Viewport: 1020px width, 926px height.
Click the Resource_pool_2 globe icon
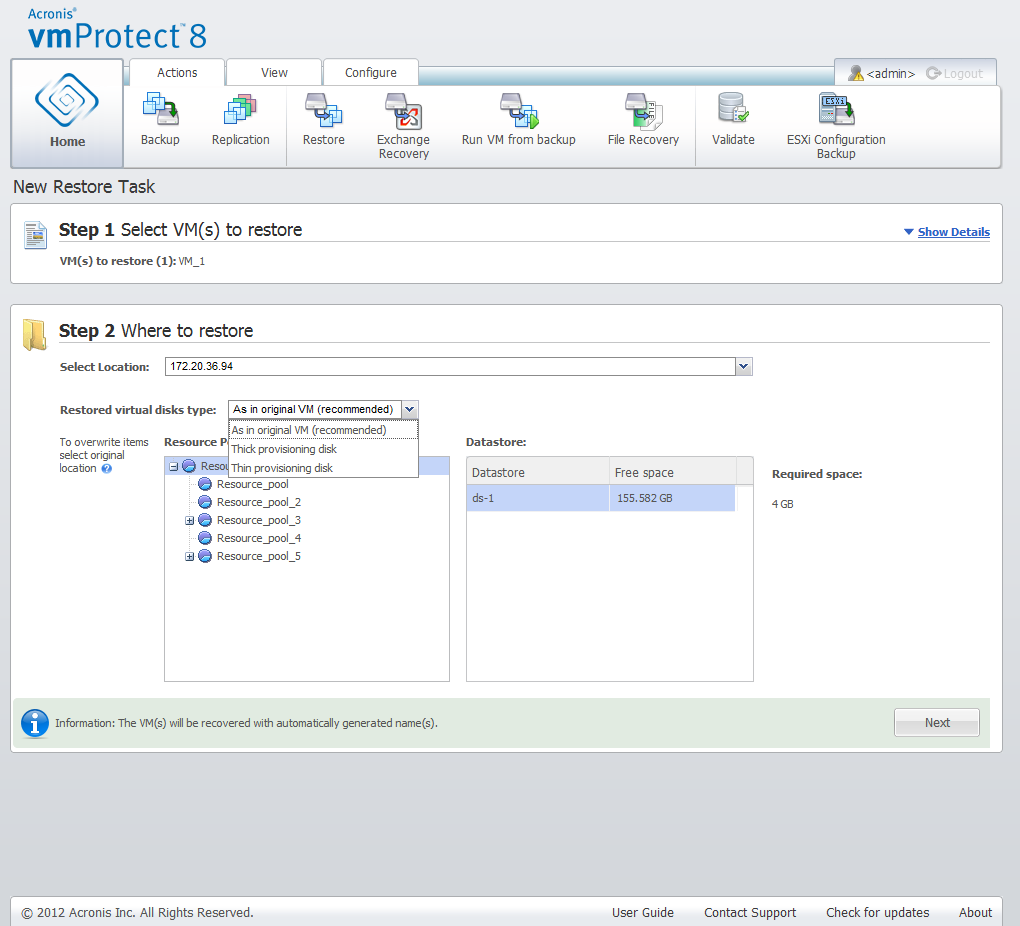(205, 502)
